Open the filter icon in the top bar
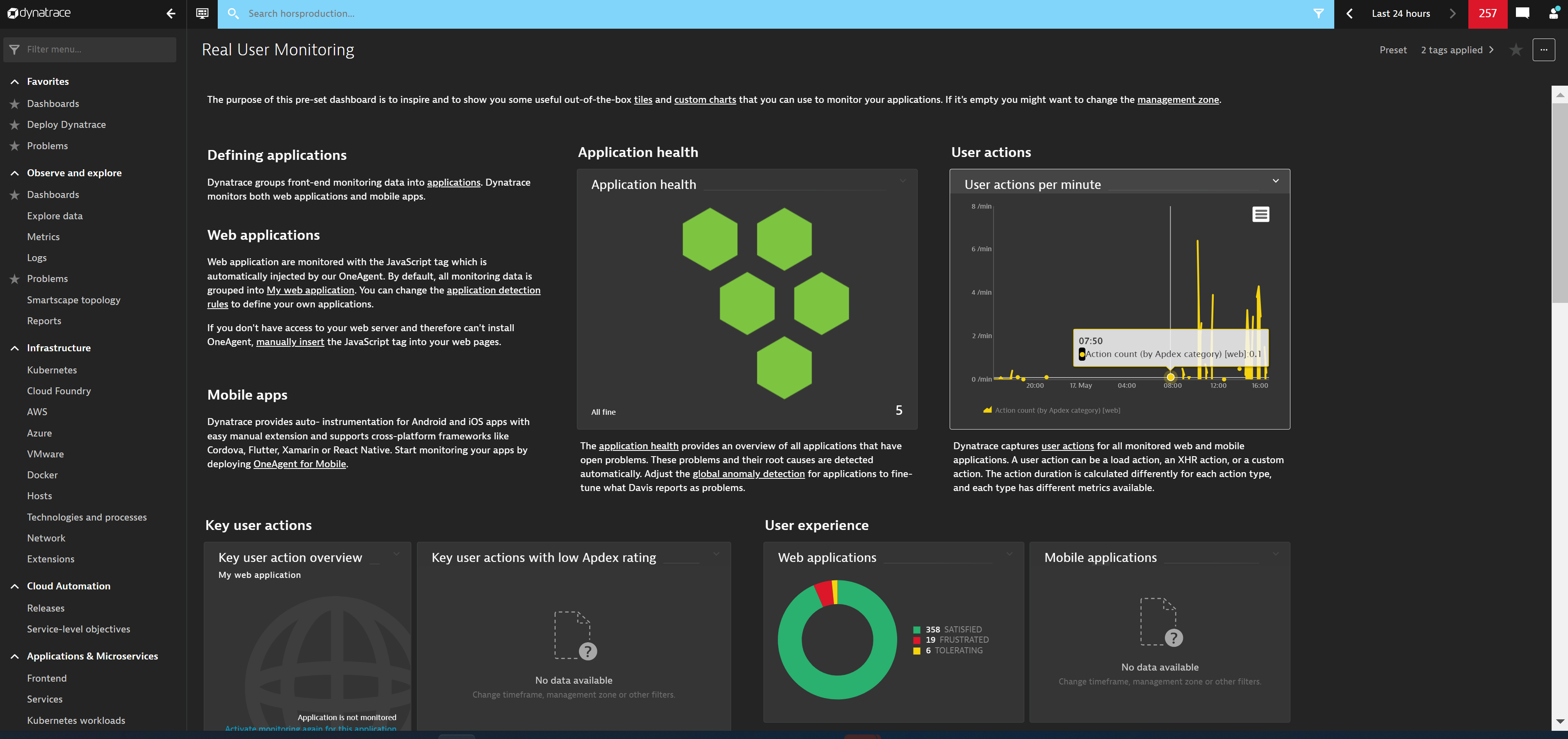Viewport: 1568px width, 739px height. point(1318,14)
